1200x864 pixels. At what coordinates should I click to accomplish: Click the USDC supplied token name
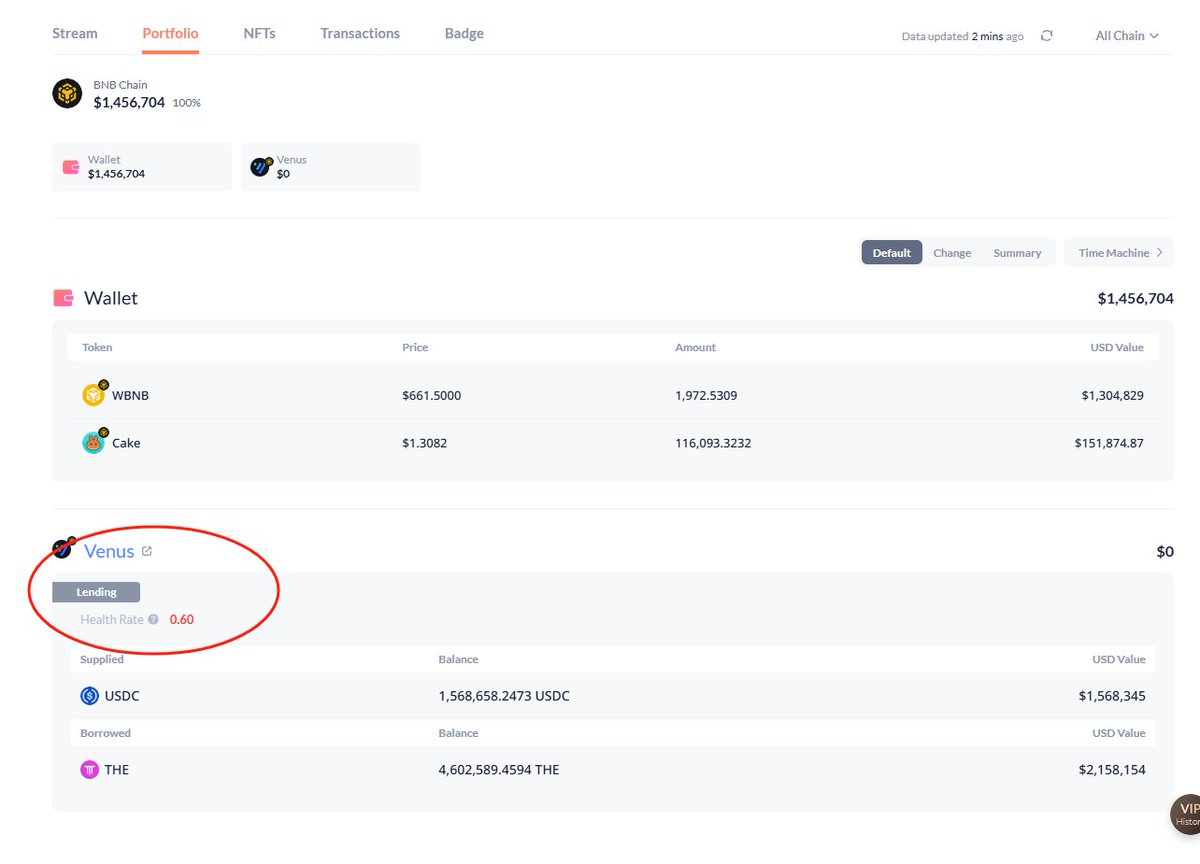click(x=122, y=696)
